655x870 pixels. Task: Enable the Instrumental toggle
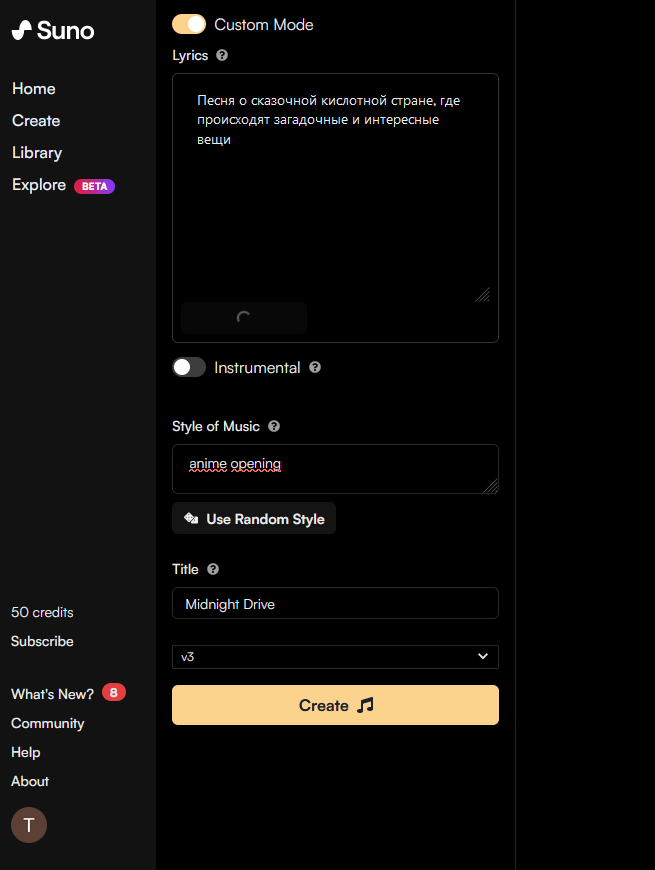click(x=189, y=368)
